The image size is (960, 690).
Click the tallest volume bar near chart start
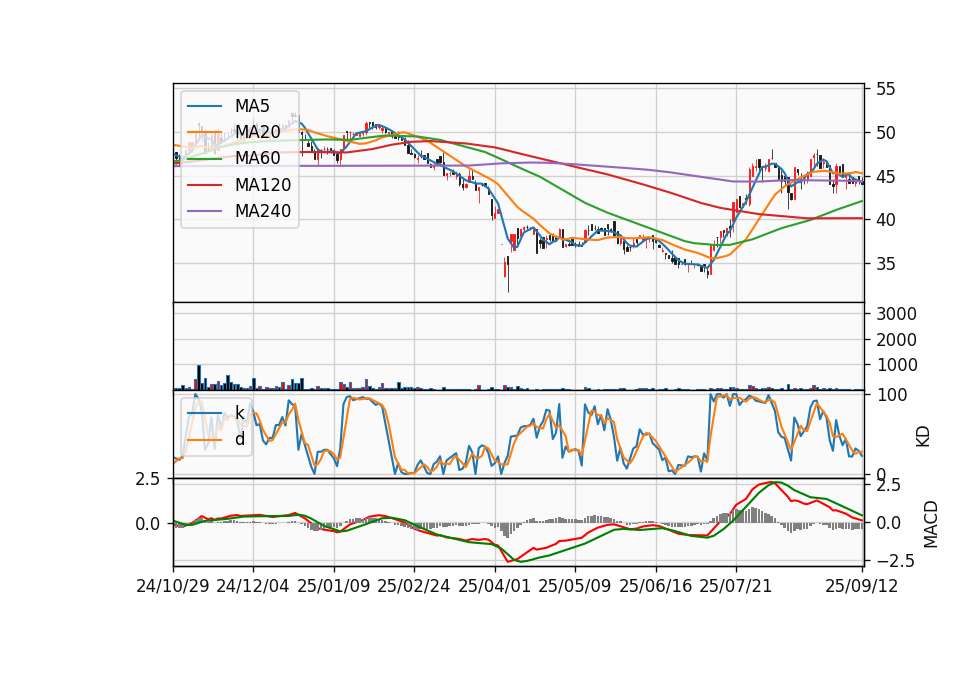click(198, 378)
